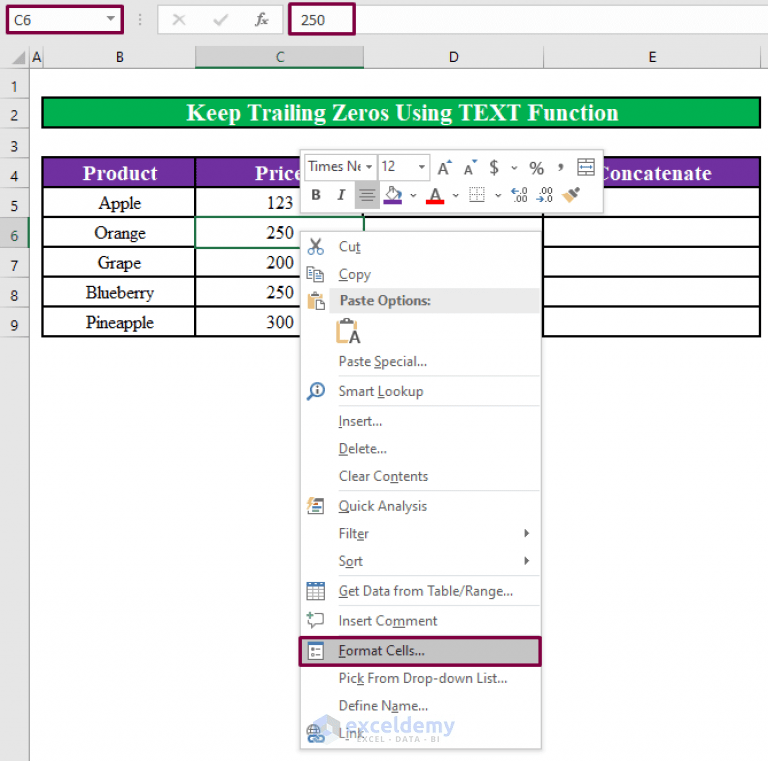768x761 pixels.
Task: Expand the Sort submenu
Action: 420,561
